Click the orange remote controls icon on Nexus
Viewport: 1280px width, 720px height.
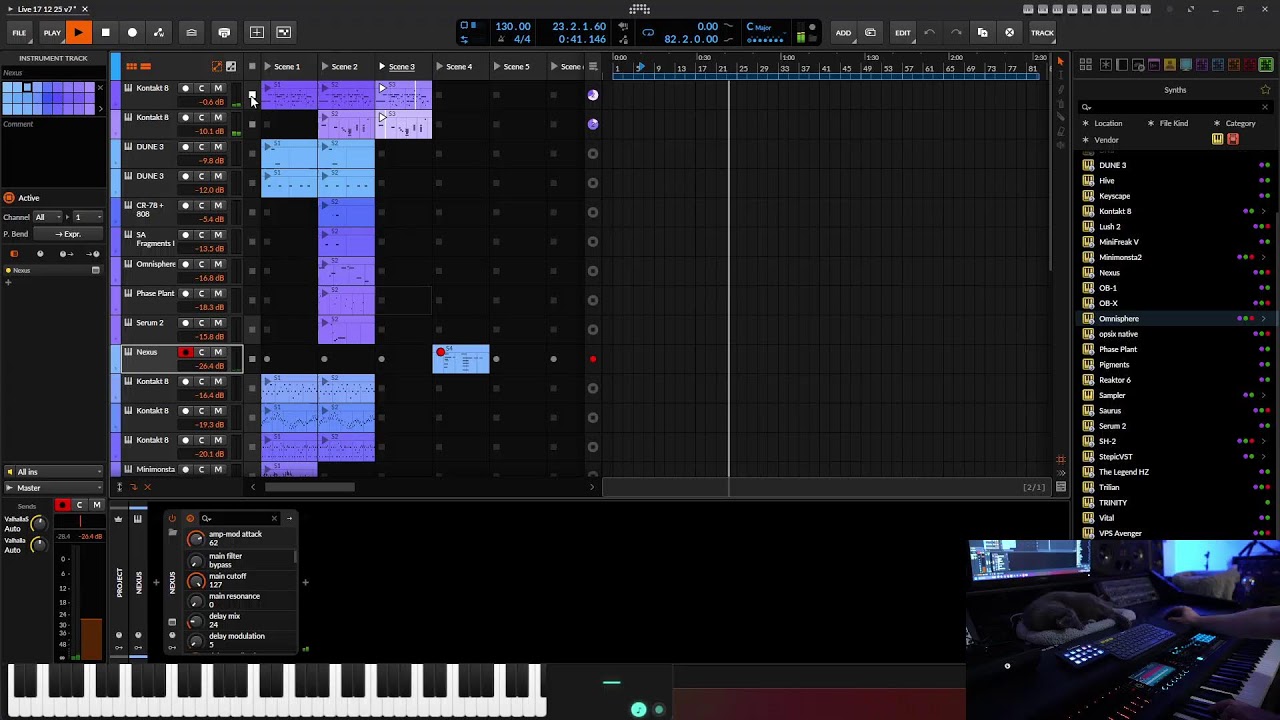point(190,518)
